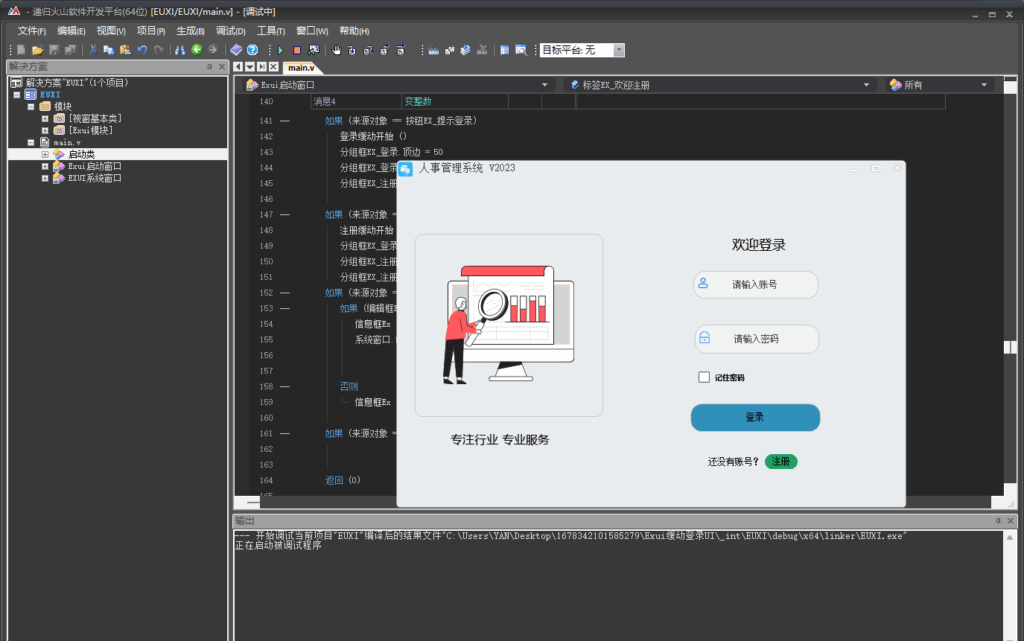Pin the 解决方案 panel with the pushpin icon
This screenshot has height=641, width=1024.
(210, 66)
